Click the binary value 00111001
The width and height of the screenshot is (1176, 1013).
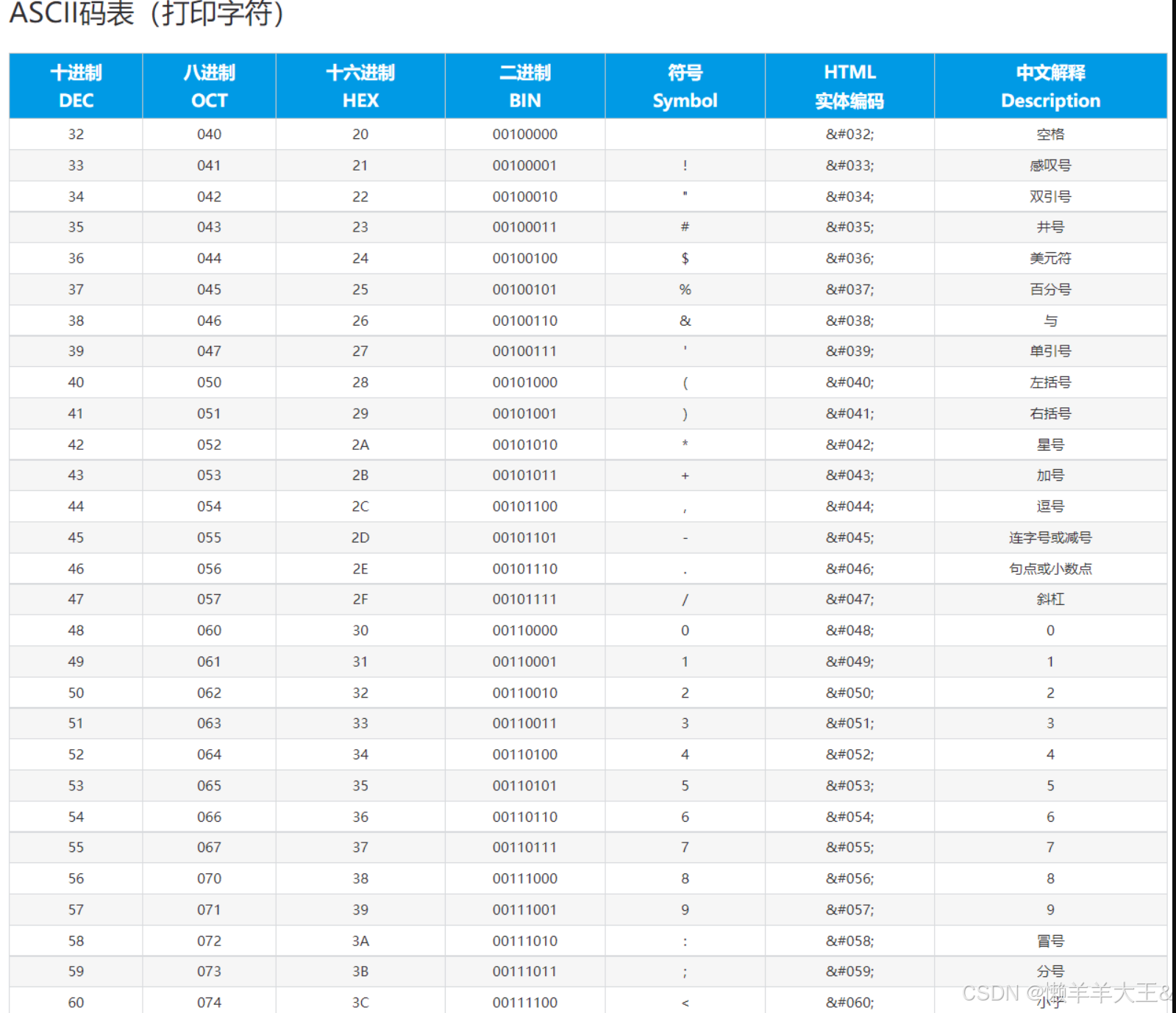click(525, 910)
